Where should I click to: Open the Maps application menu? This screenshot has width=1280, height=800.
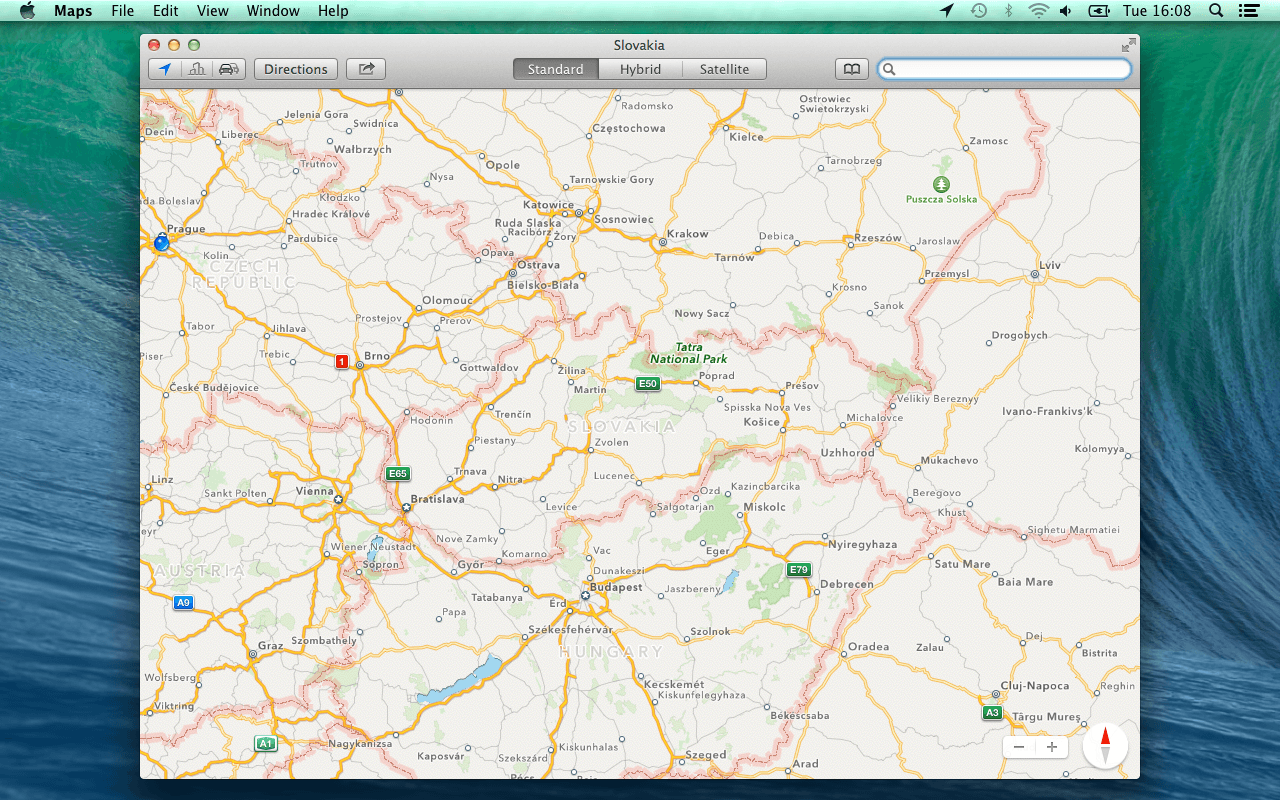click(x=73, y=11)
